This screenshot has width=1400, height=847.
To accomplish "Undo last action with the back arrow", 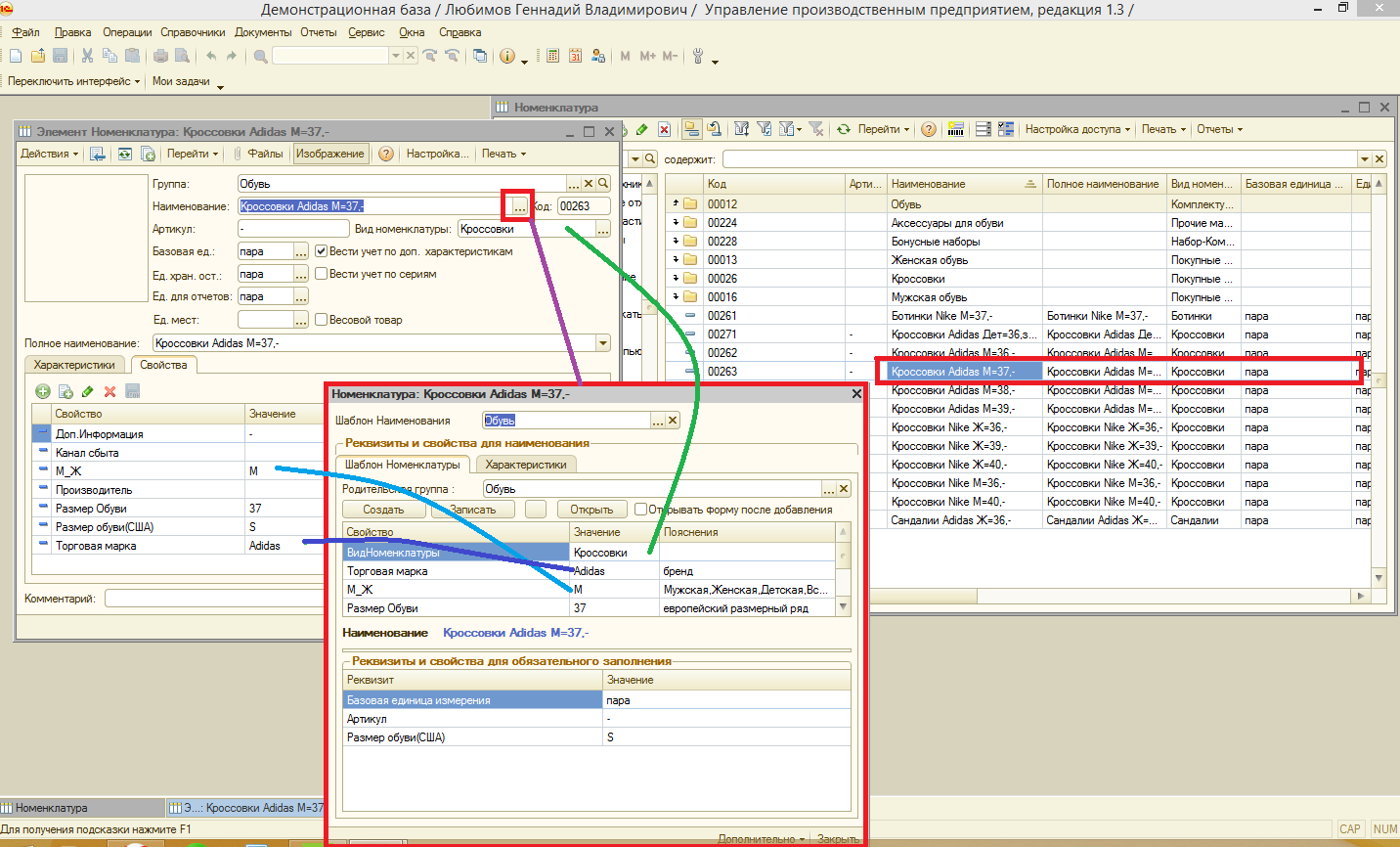I will coord(211,57).
